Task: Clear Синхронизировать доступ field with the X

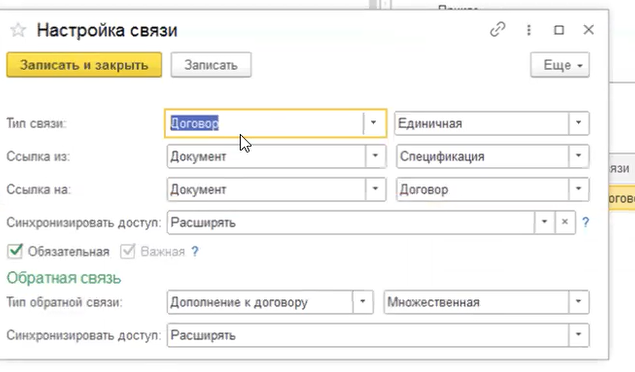Action: click(565, 222)
